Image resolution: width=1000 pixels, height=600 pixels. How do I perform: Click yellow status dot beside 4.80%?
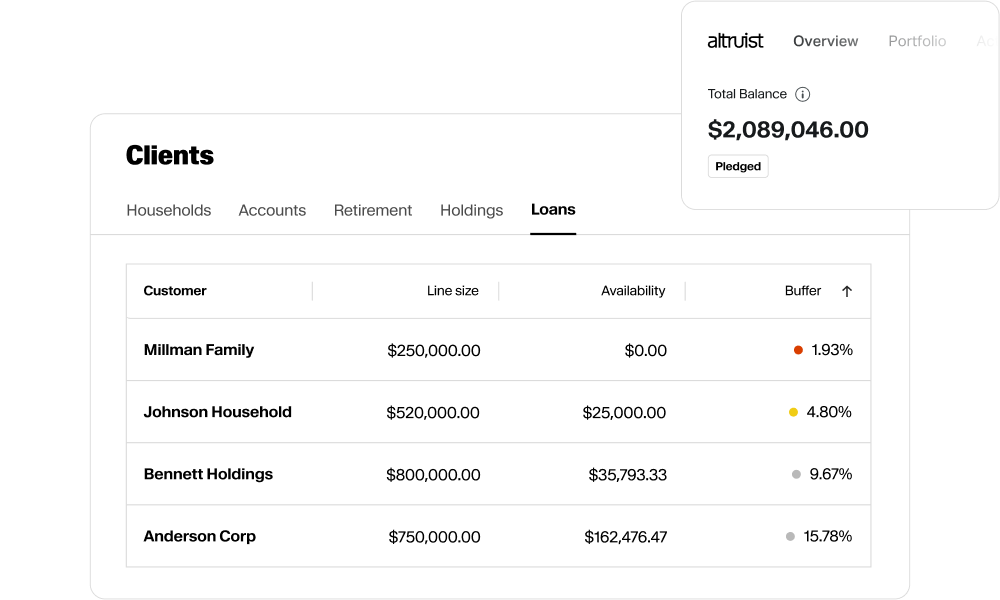tap(793, 412)
